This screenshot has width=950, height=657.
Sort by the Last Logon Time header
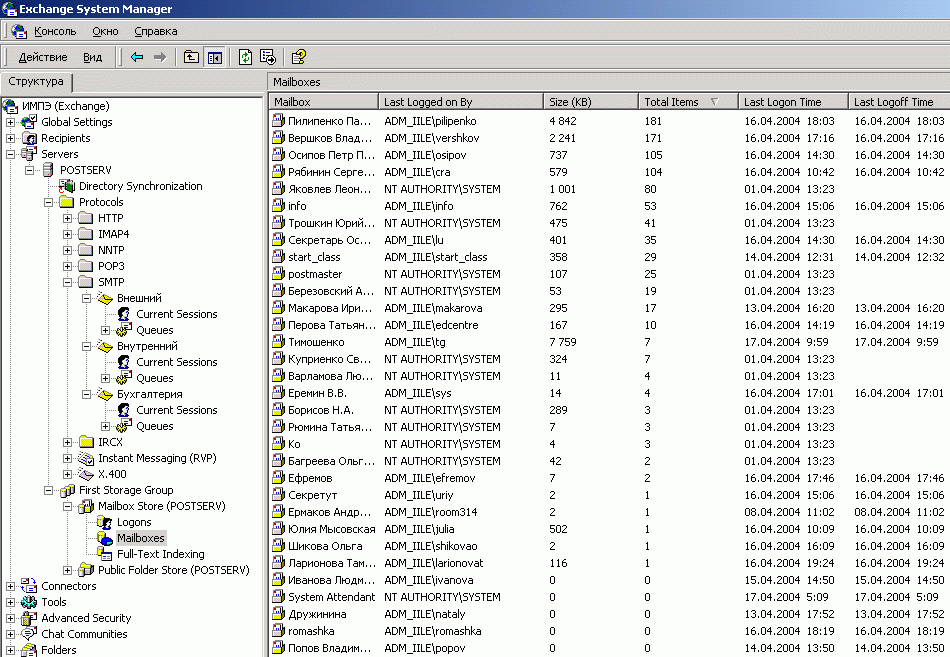793,102
